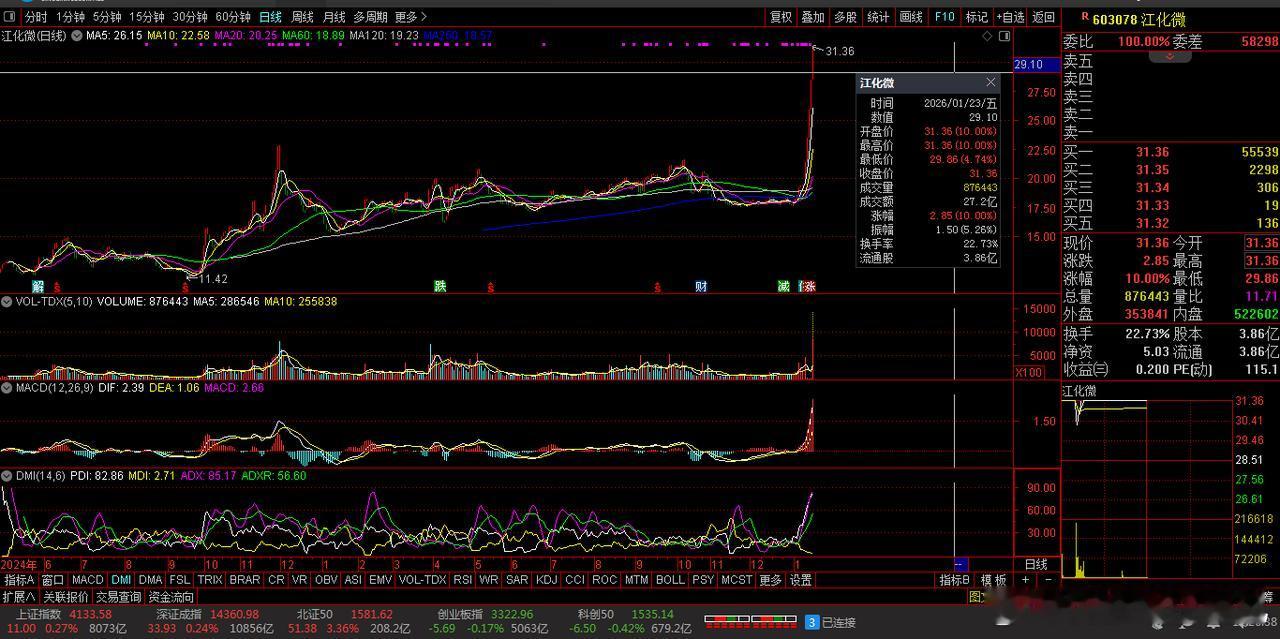Click the blue connection status icon
The height and width of the screenshot is (639, 1280).
coord(812,622)
